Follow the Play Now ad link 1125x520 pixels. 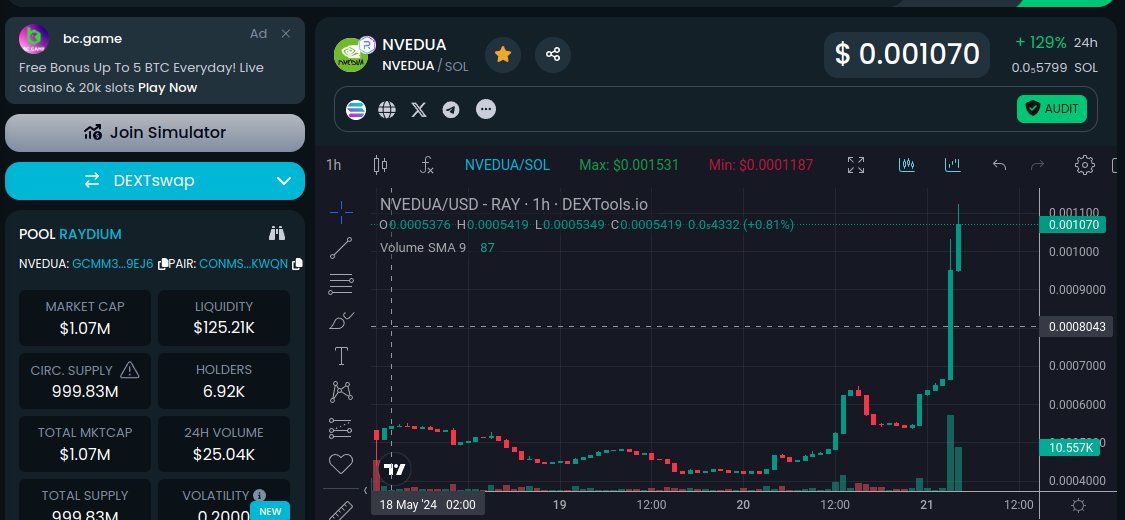coord(167,88)
